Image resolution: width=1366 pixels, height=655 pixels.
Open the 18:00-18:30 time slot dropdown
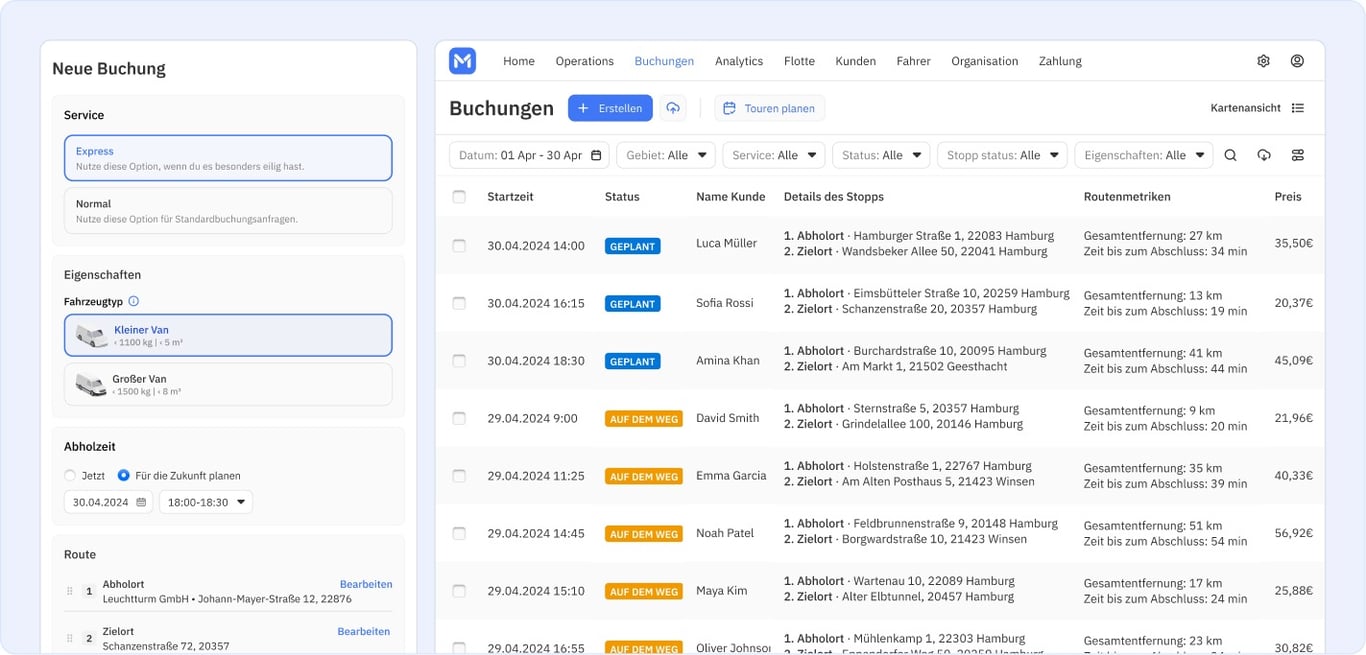click(206, 502)
